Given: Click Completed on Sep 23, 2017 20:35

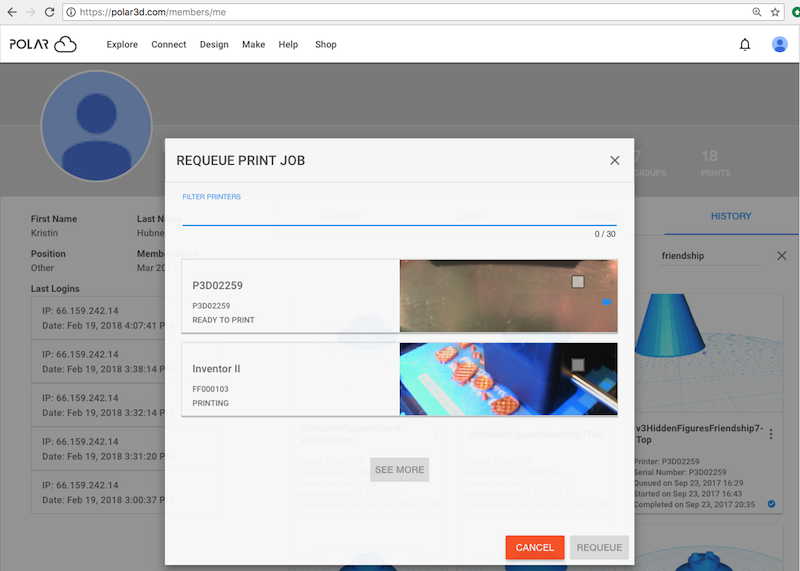Looking at the screenshot, I should click(x=695, y=504).
